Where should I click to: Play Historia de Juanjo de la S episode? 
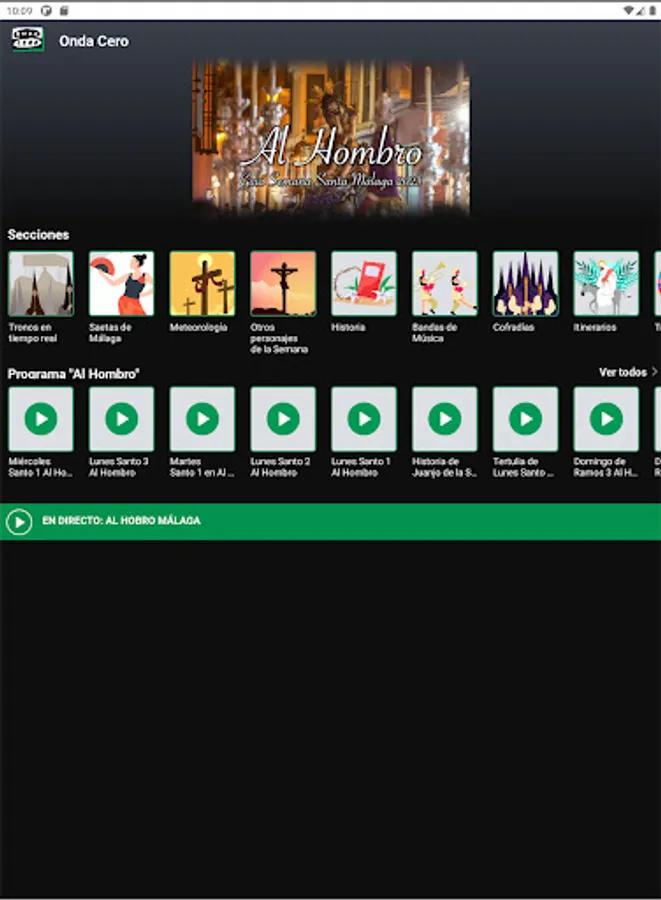point(445,419)
